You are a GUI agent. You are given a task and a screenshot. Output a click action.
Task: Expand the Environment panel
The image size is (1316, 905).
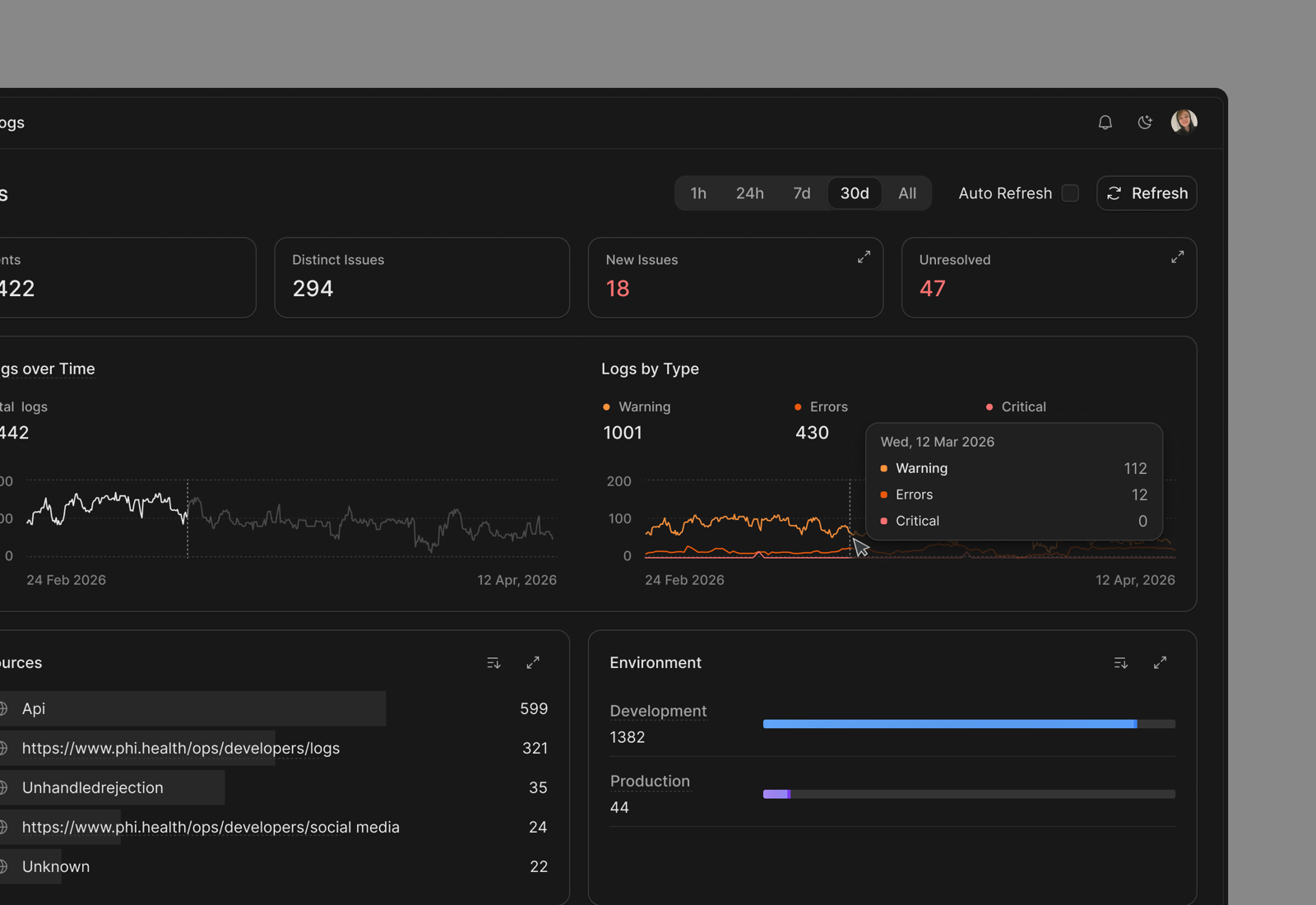(1160, 663)
